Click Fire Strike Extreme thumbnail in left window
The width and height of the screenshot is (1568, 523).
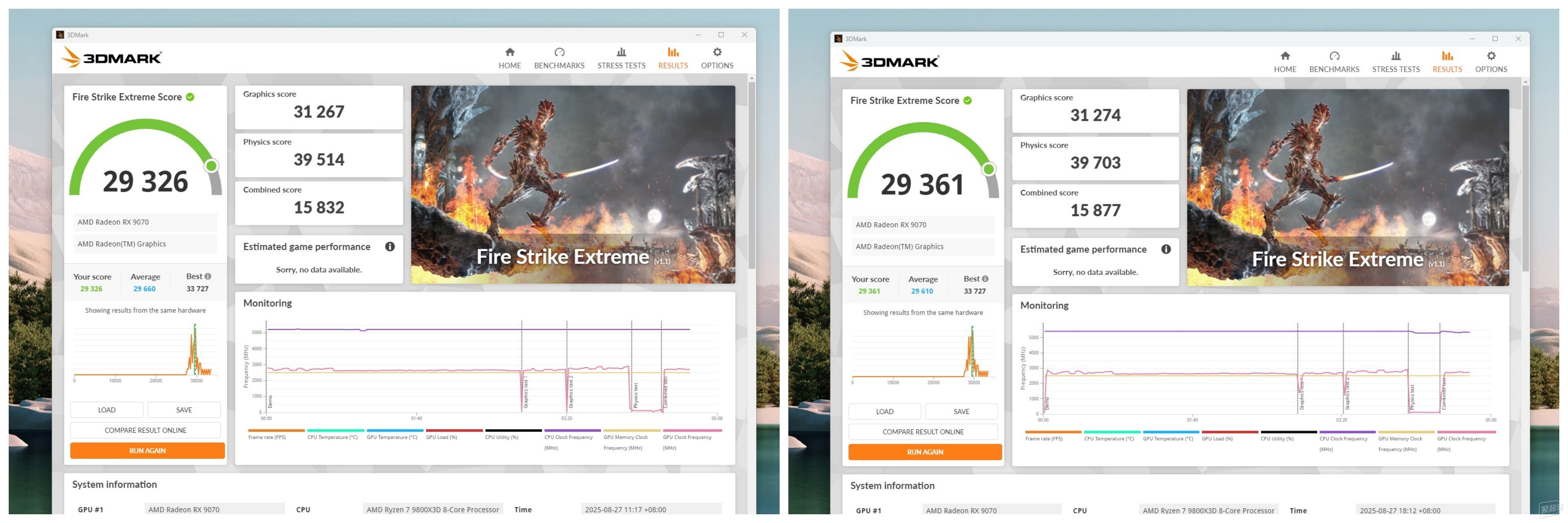pos(573,184)
